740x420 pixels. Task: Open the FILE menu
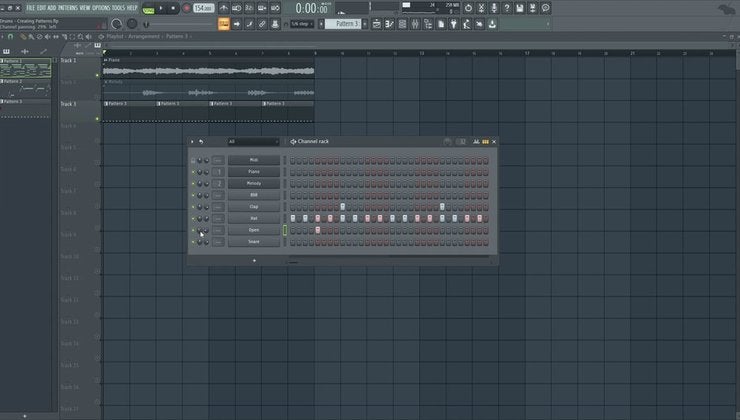point(31,8)
